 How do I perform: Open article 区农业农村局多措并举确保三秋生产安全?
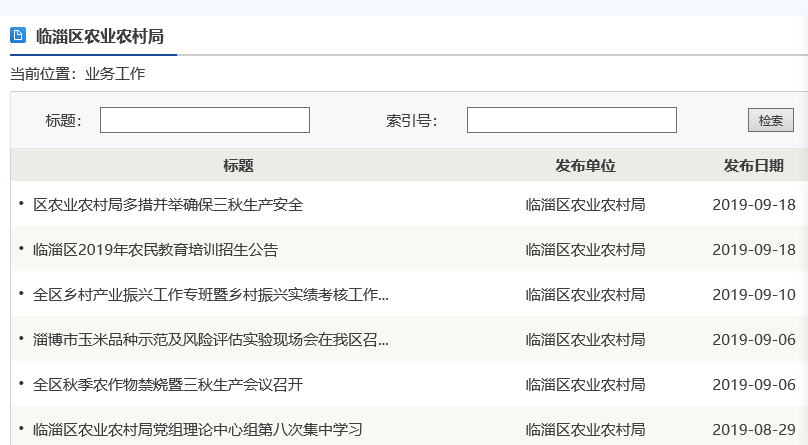click(x=168, y=205)
